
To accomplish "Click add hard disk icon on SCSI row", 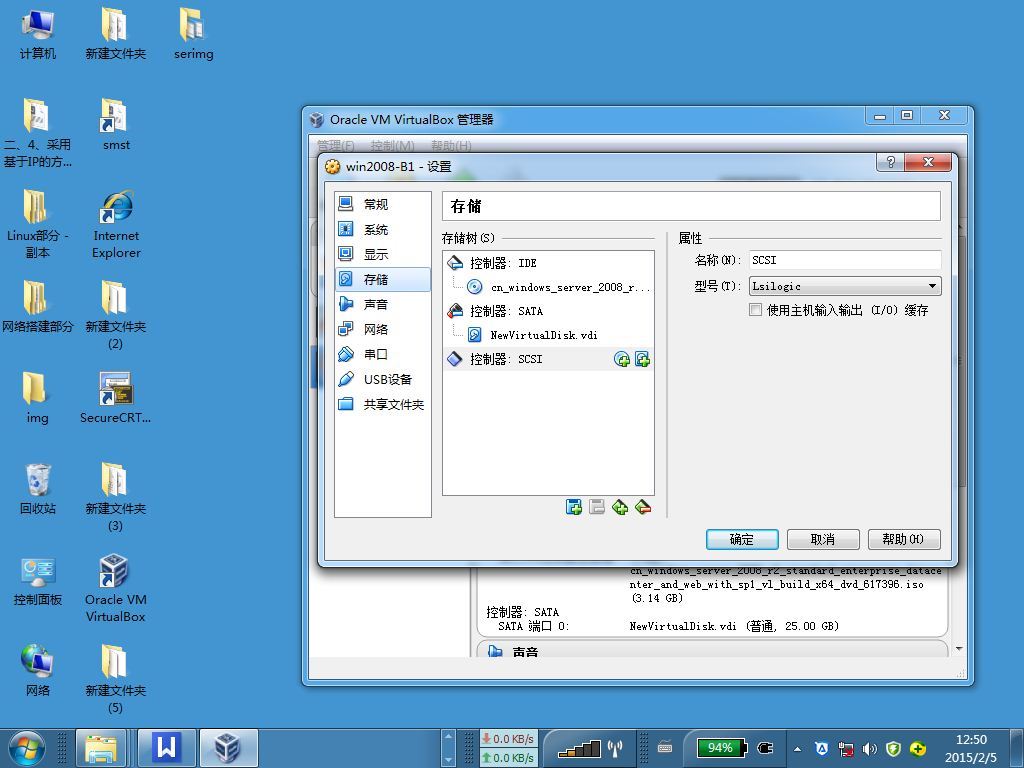I will coord(642,359).
